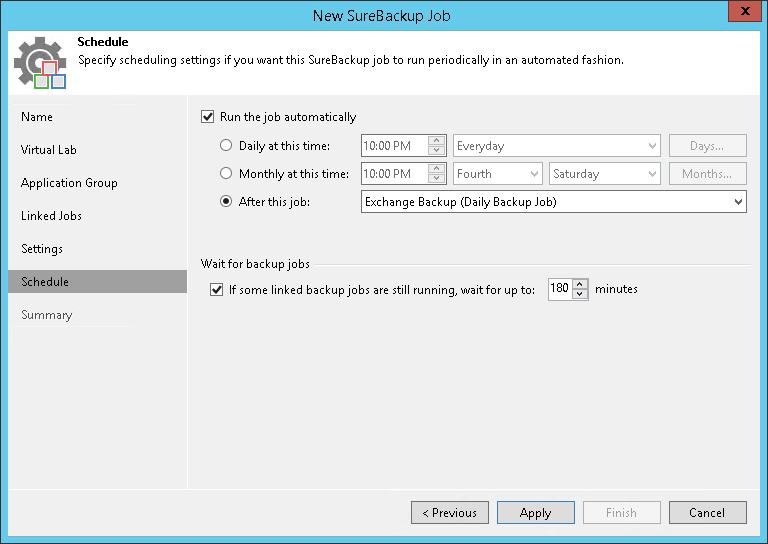Select the Monthly at this time option

226,174
